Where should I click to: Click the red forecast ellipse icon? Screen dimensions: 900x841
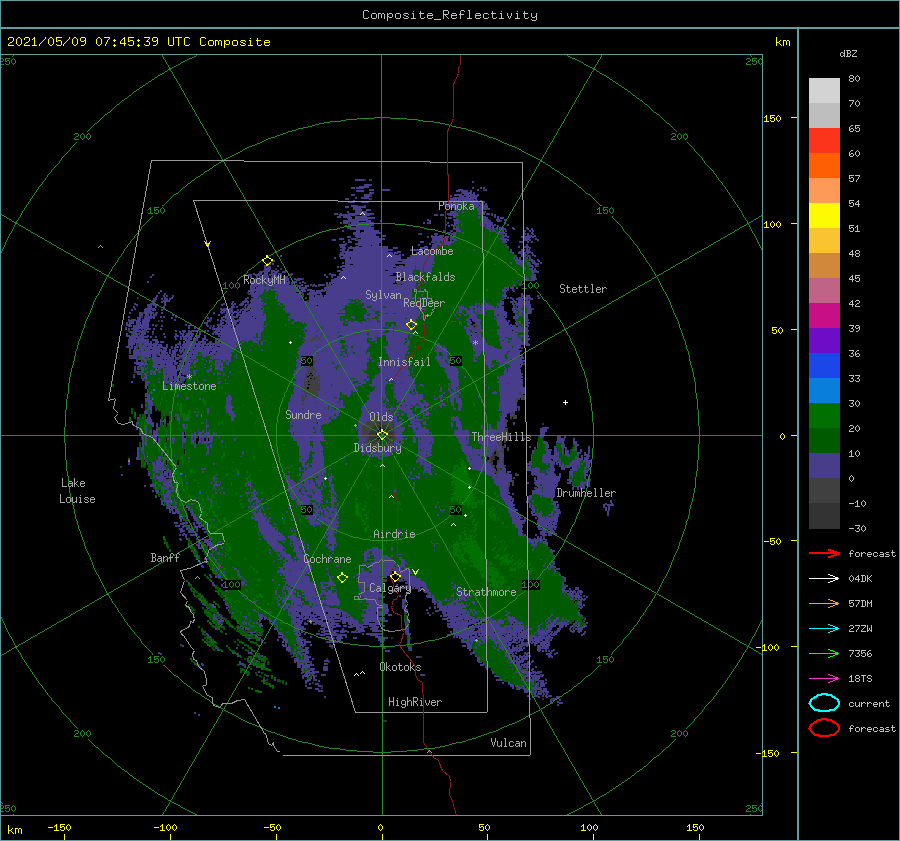point(824,728)
